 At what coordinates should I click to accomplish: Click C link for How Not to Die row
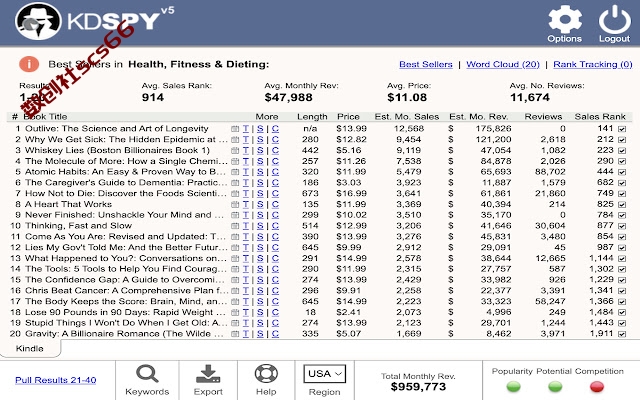(x=275, y=193)
